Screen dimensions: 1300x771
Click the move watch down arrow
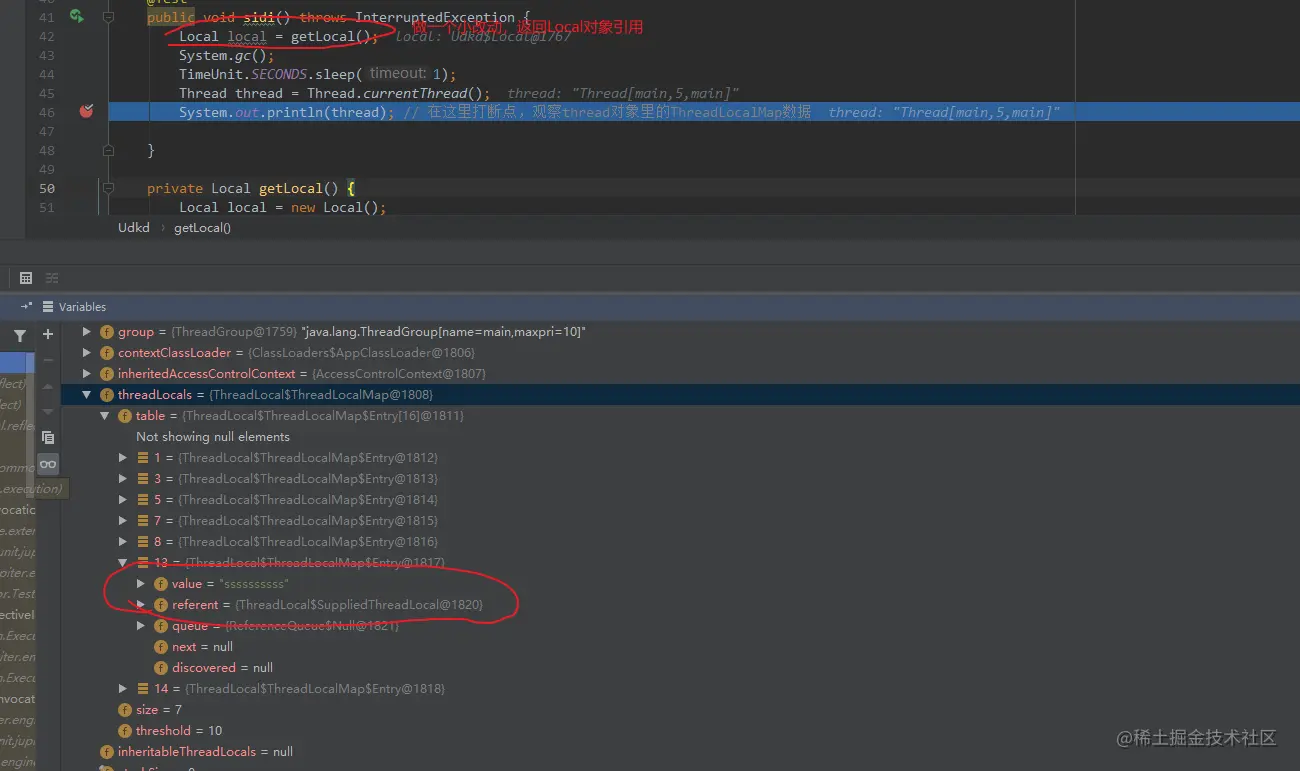coord(47,411)
